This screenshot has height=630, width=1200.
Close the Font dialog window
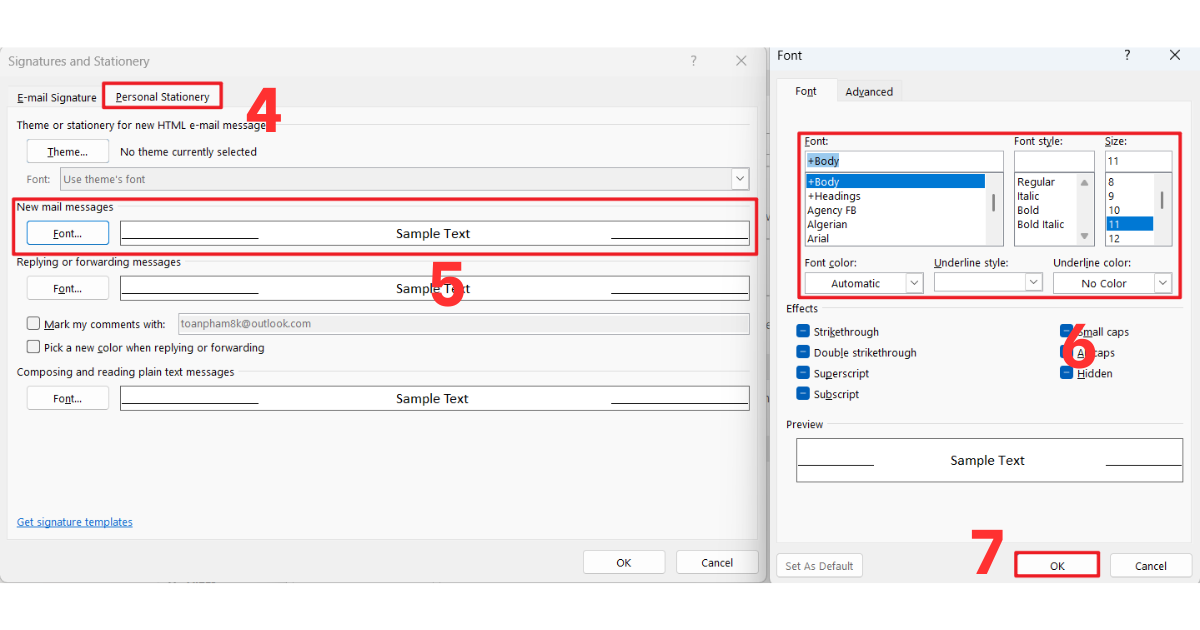click(1175, 56)
